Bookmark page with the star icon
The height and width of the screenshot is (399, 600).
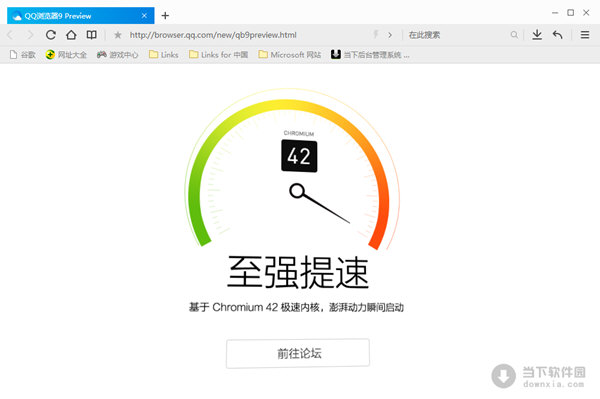click(x=118, y=35)
